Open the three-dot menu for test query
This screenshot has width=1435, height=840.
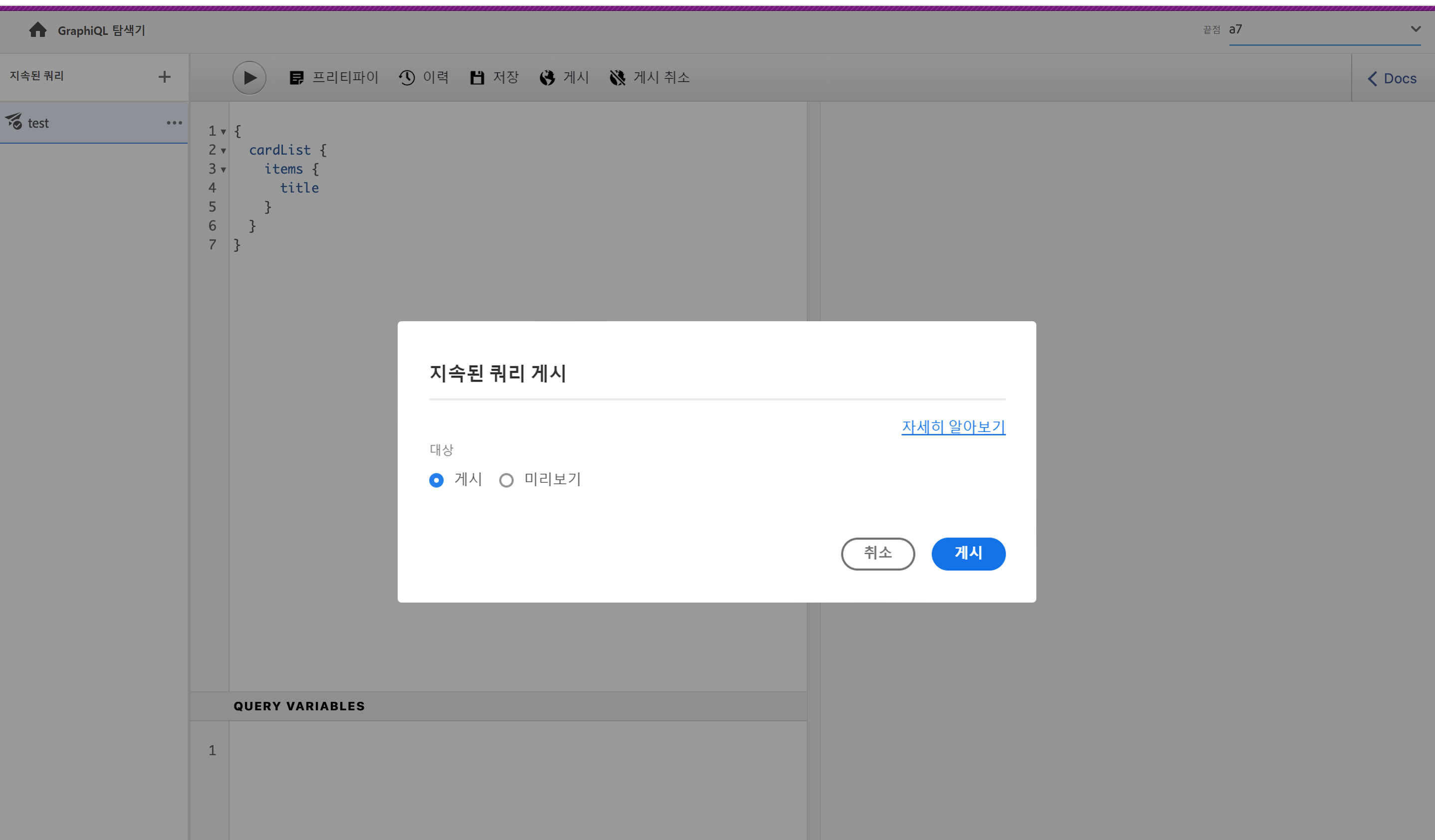[x=174, y=123]
